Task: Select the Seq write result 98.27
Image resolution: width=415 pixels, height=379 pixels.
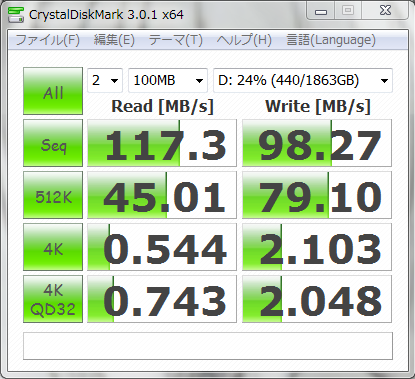Action: pyautogui.click(x=317, y=143)
